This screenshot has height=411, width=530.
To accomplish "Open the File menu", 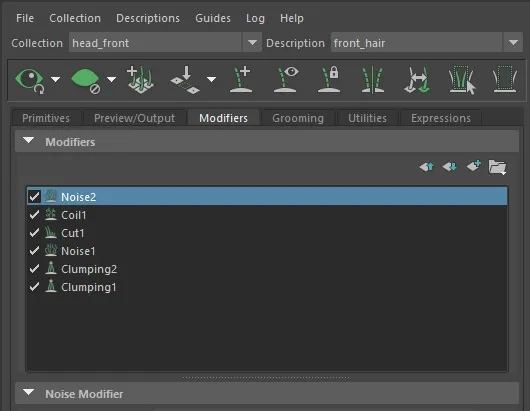I will point(25,18).
